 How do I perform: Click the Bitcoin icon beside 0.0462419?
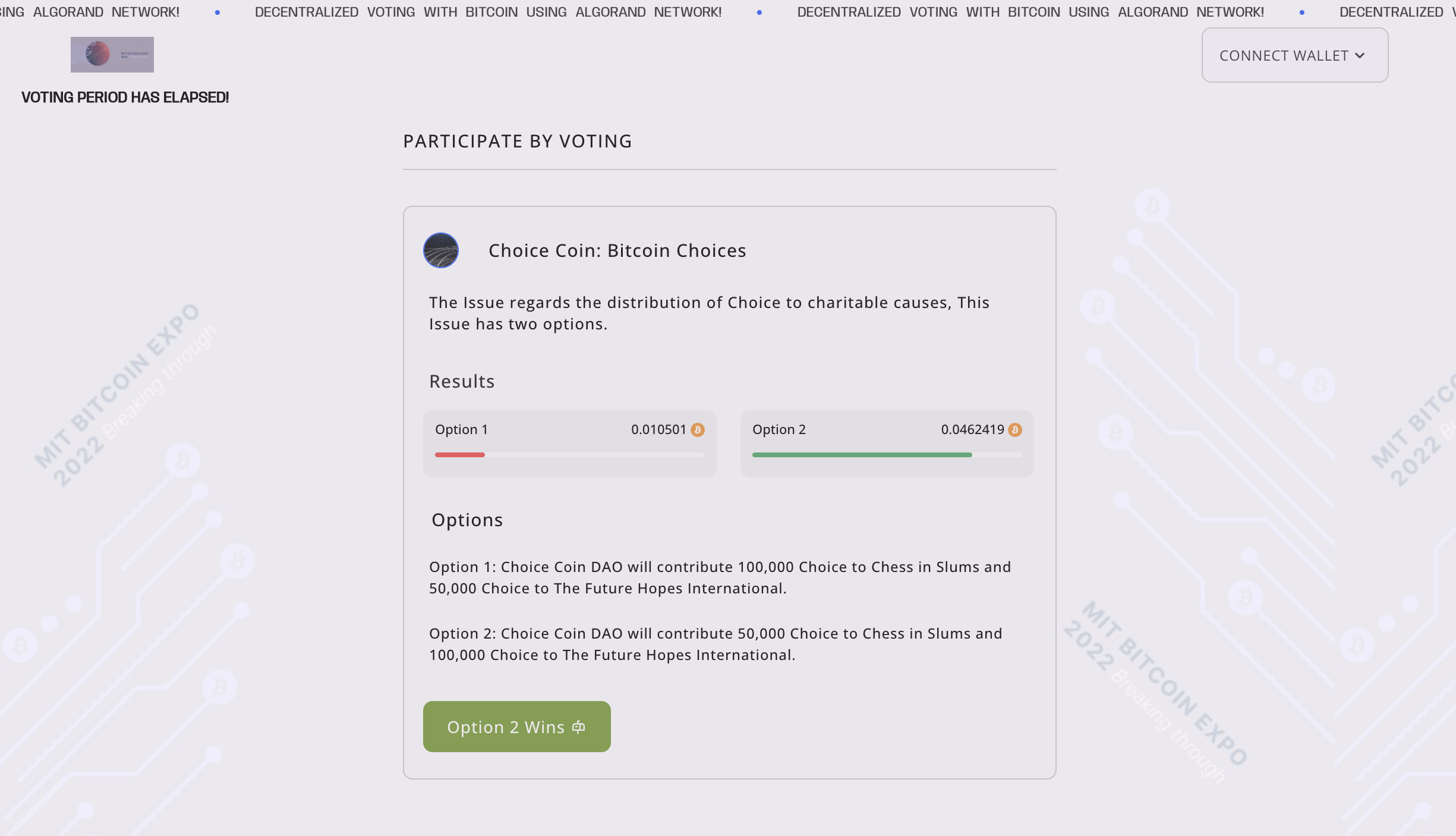[x=1015, y=430]
